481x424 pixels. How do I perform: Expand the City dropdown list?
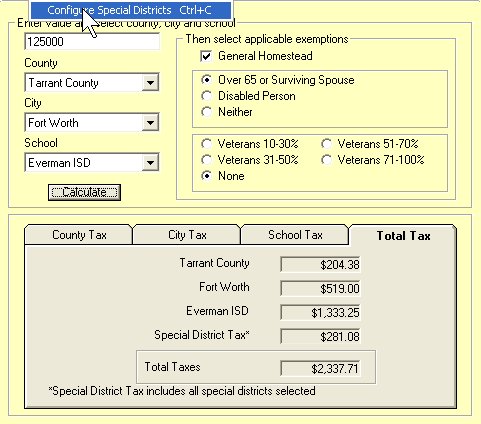pos(150,122)
